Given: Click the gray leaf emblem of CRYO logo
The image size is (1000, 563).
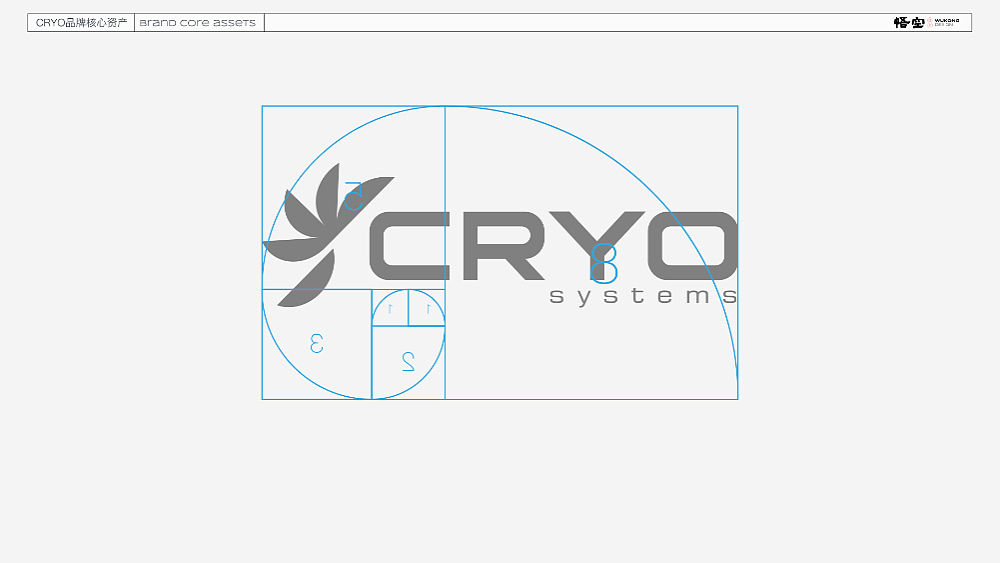Looking at the screenshot, I should 328,235.
